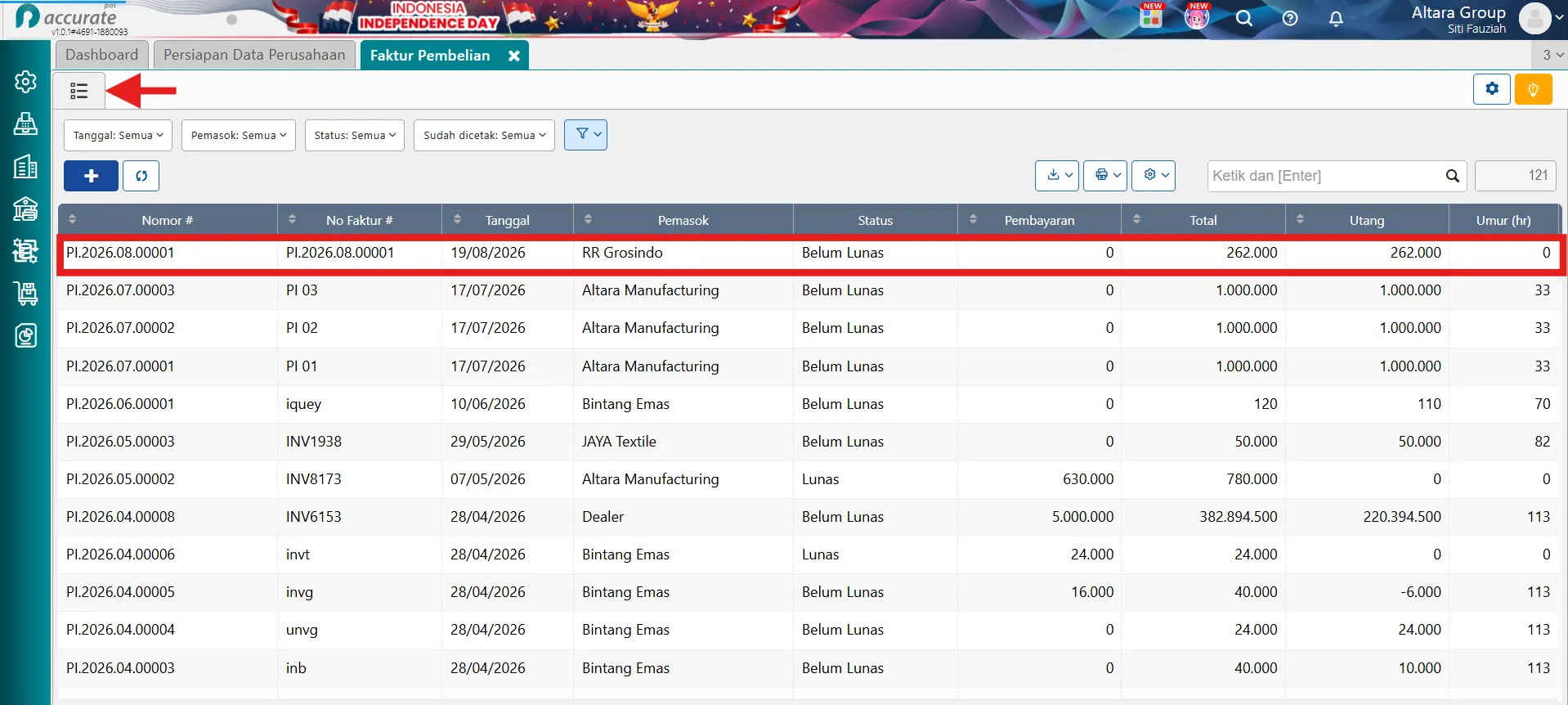Expand the funnel filter dropdown
This screenshot has height=705, width=1568.
pos(585,134)
